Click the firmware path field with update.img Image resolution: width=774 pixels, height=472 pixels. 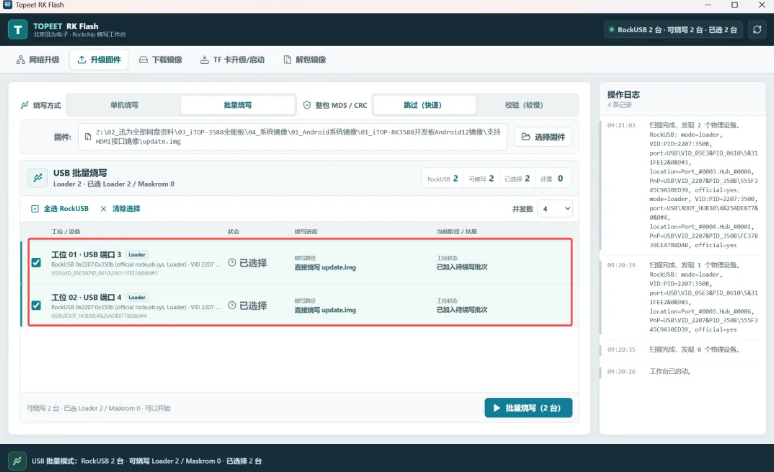[x=293, y=137]
